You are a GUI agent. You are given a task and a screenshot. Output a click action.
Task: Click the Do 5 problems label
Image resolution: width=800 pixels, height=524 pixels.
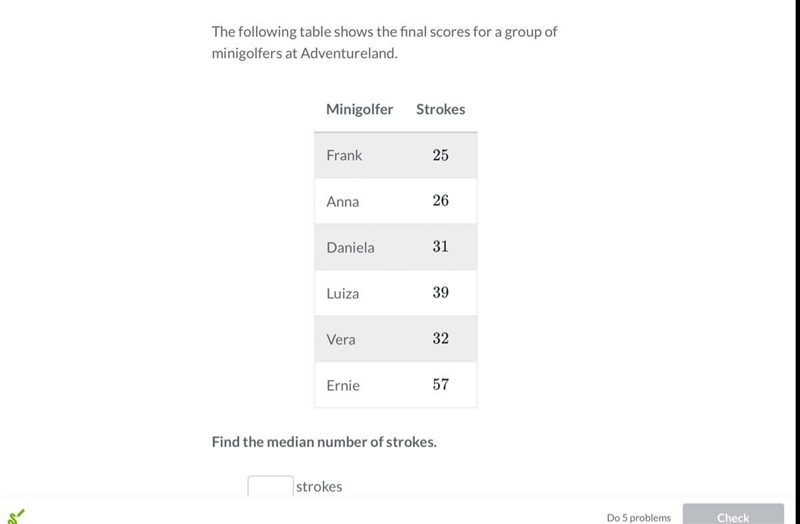[x=639, y=517]
